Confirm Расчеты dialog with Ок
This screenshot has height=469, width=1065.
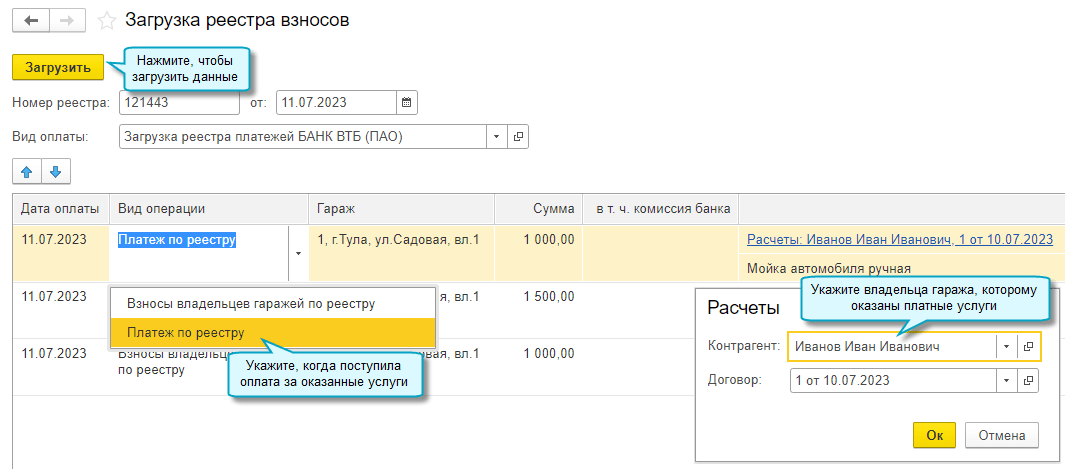tap(934, 435)
